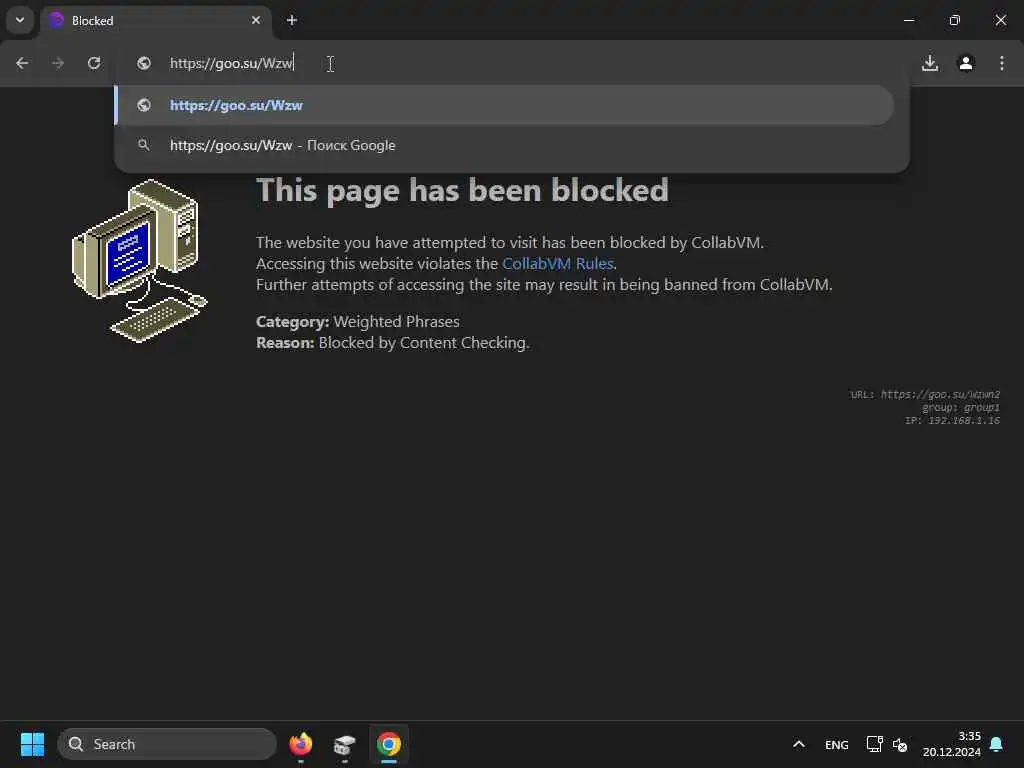
Task: Select the https://goo.su/Wzw URL suggestion
Action: coord(504,105)
